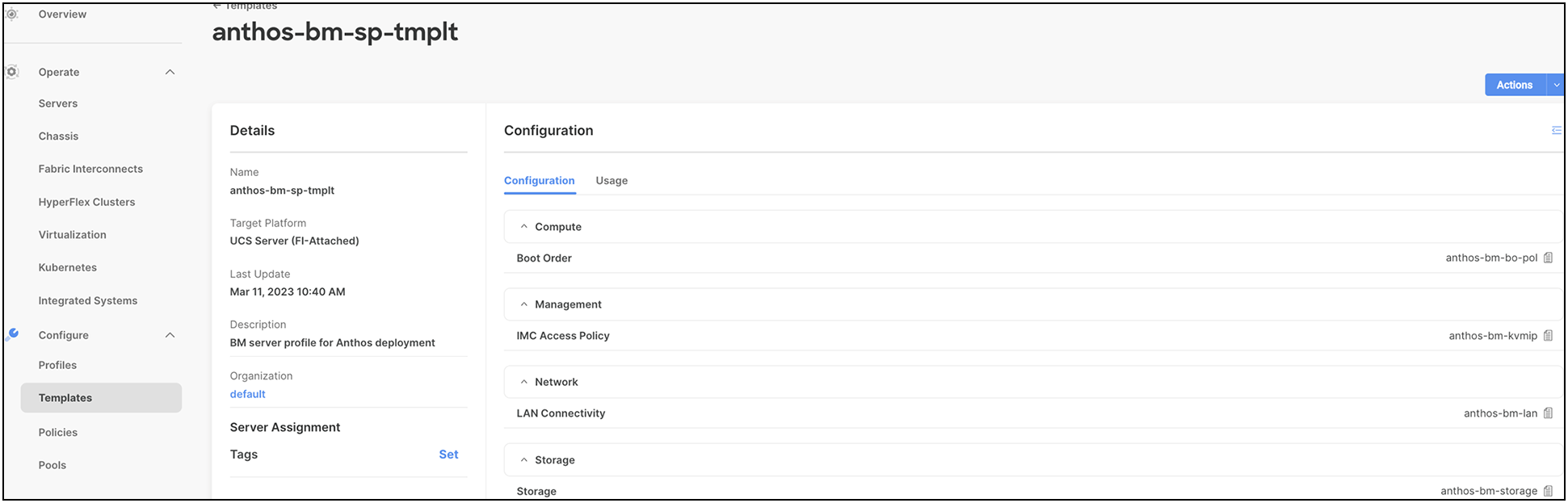The image size is (1568, 503).
Task: Open Servers in the sidebar
Action: [58, 103]
